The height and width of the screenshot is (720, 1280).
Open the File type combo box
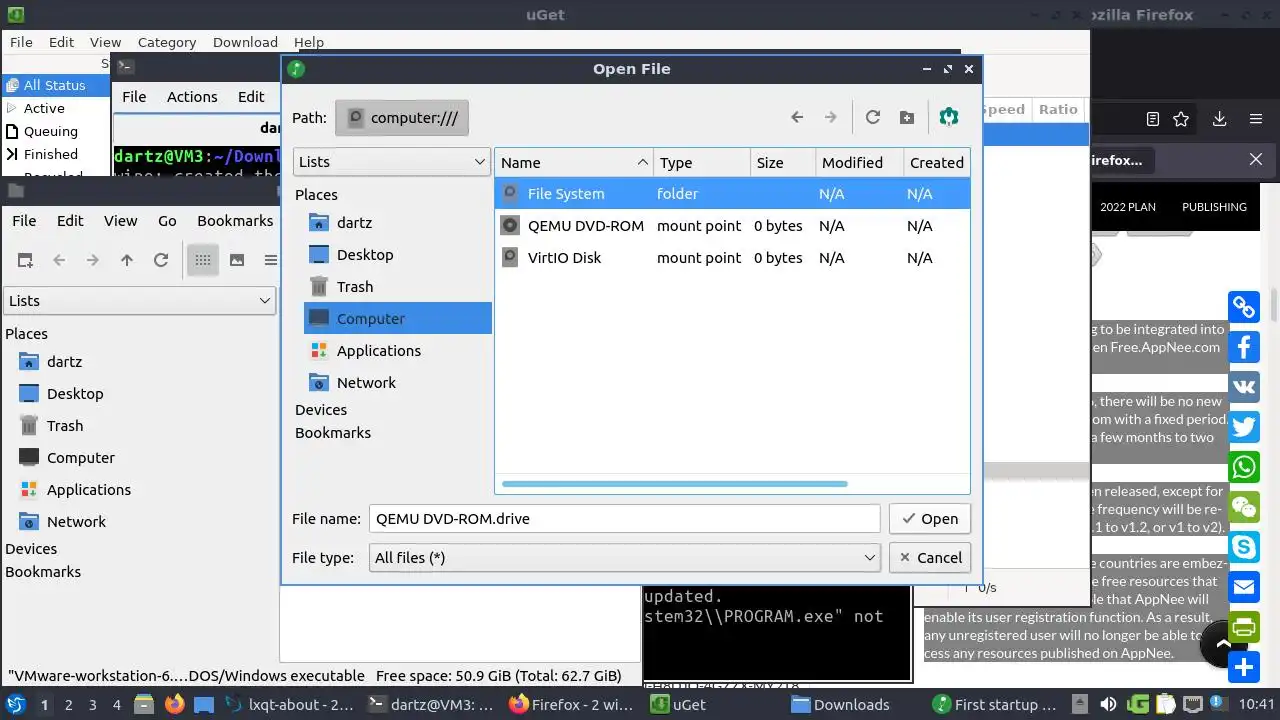point(625,557)
